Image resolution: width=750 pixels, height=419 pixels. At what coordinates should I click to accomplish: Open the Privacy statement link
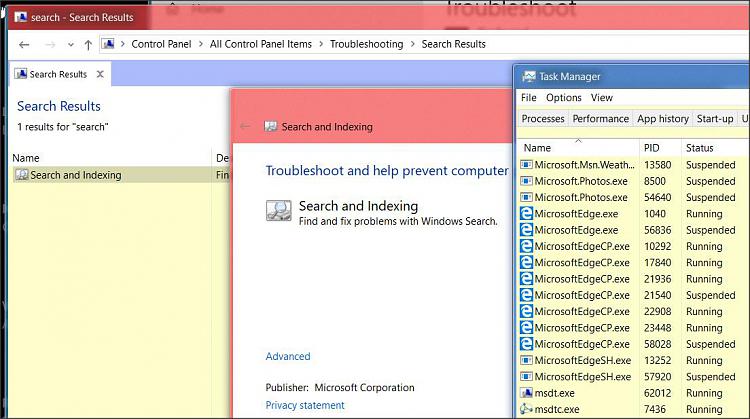point(305,405)
